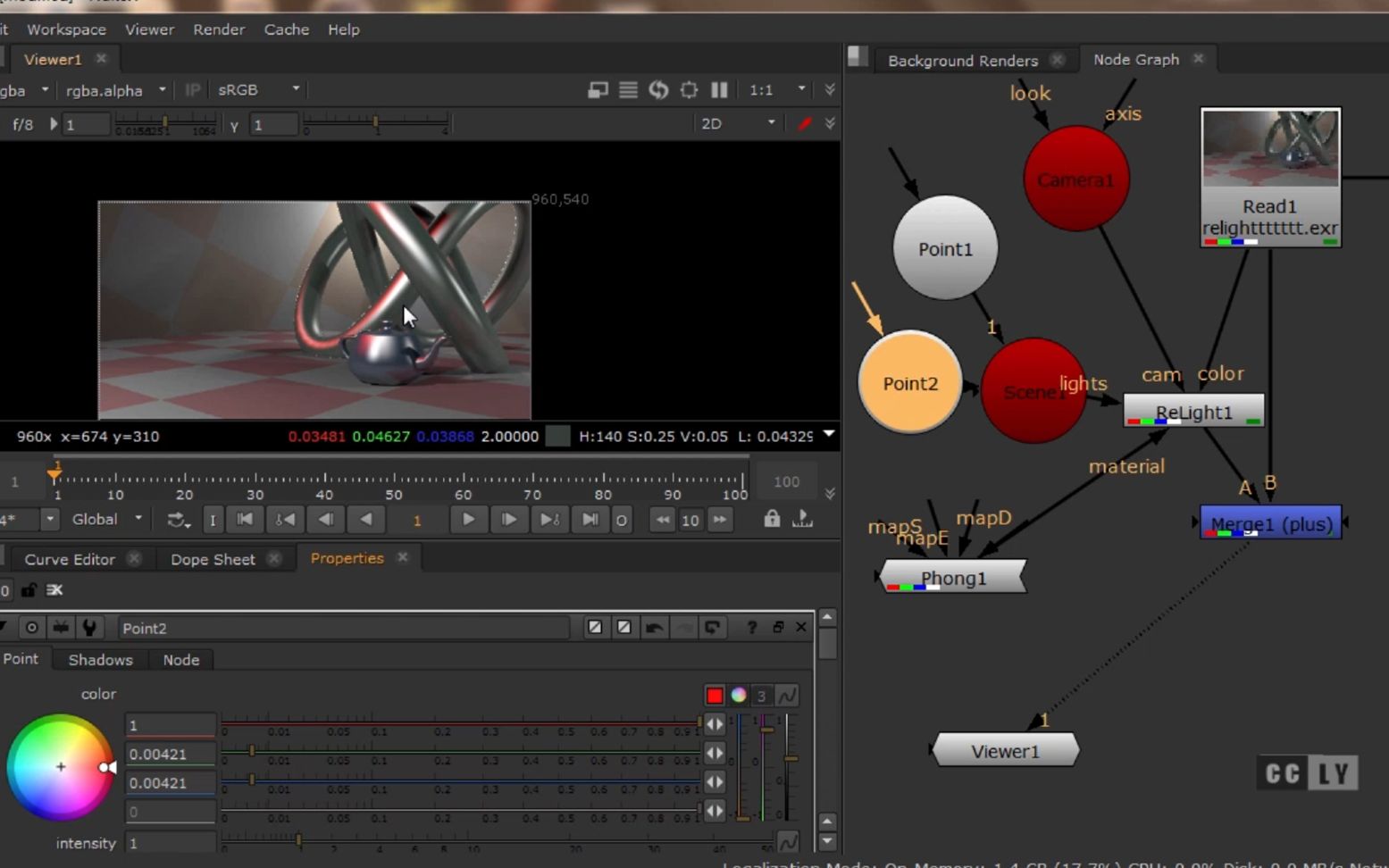
Task: Toggle the timeline lock icon
Action: tap(772, 519)
